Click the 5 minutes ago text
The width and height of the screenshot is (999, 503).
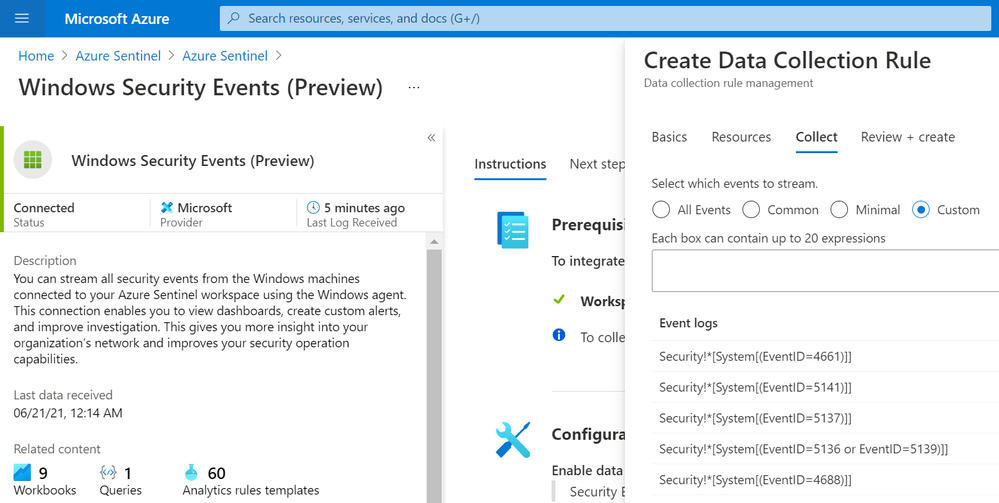click(x=364, y=208)
